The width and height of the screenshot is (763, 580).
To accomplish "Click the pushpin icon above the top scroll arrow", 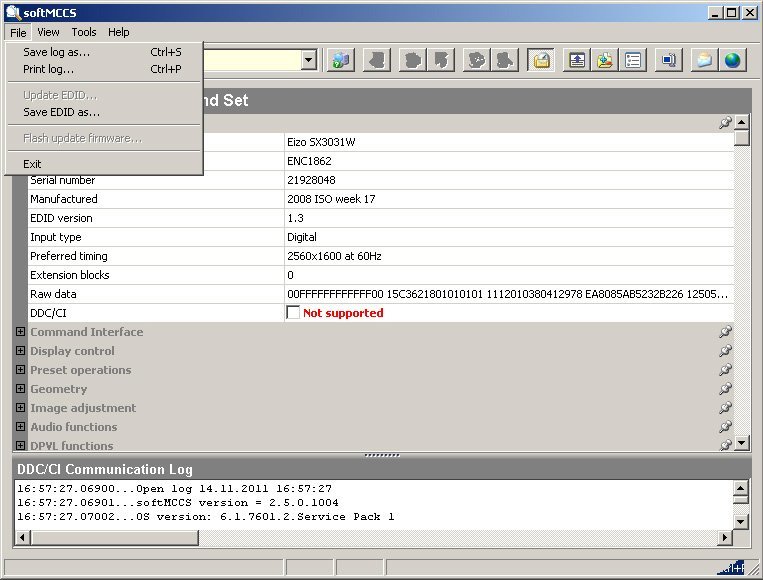I will click(x=725, y=122).
